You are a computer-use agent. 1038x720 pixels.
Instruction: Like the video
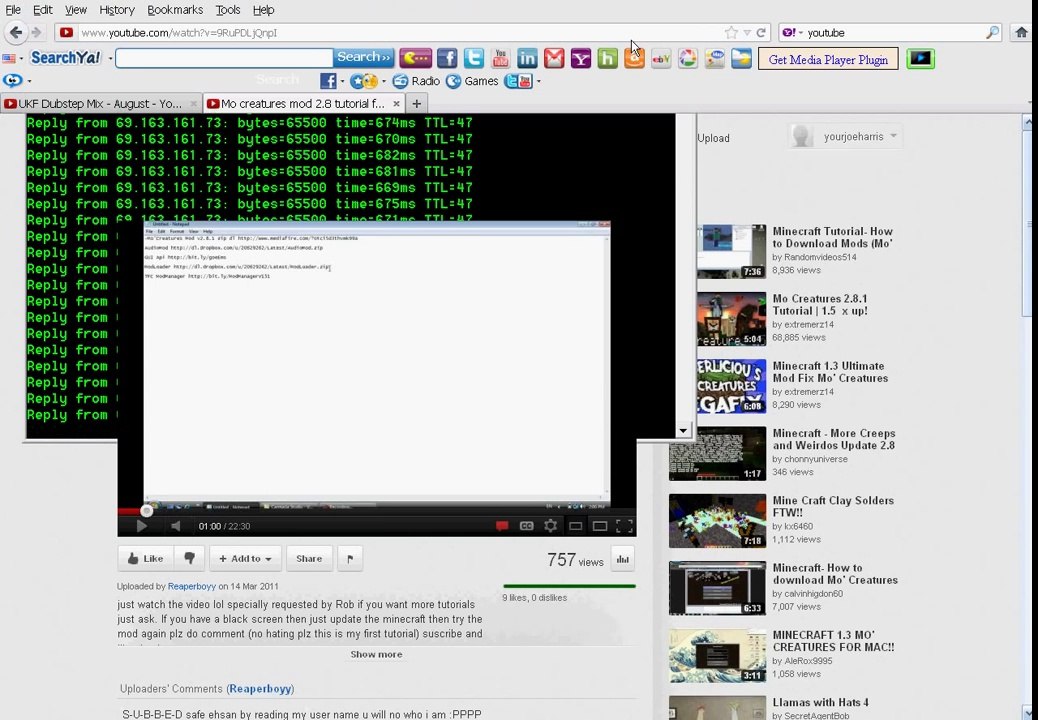click(146, 559)
